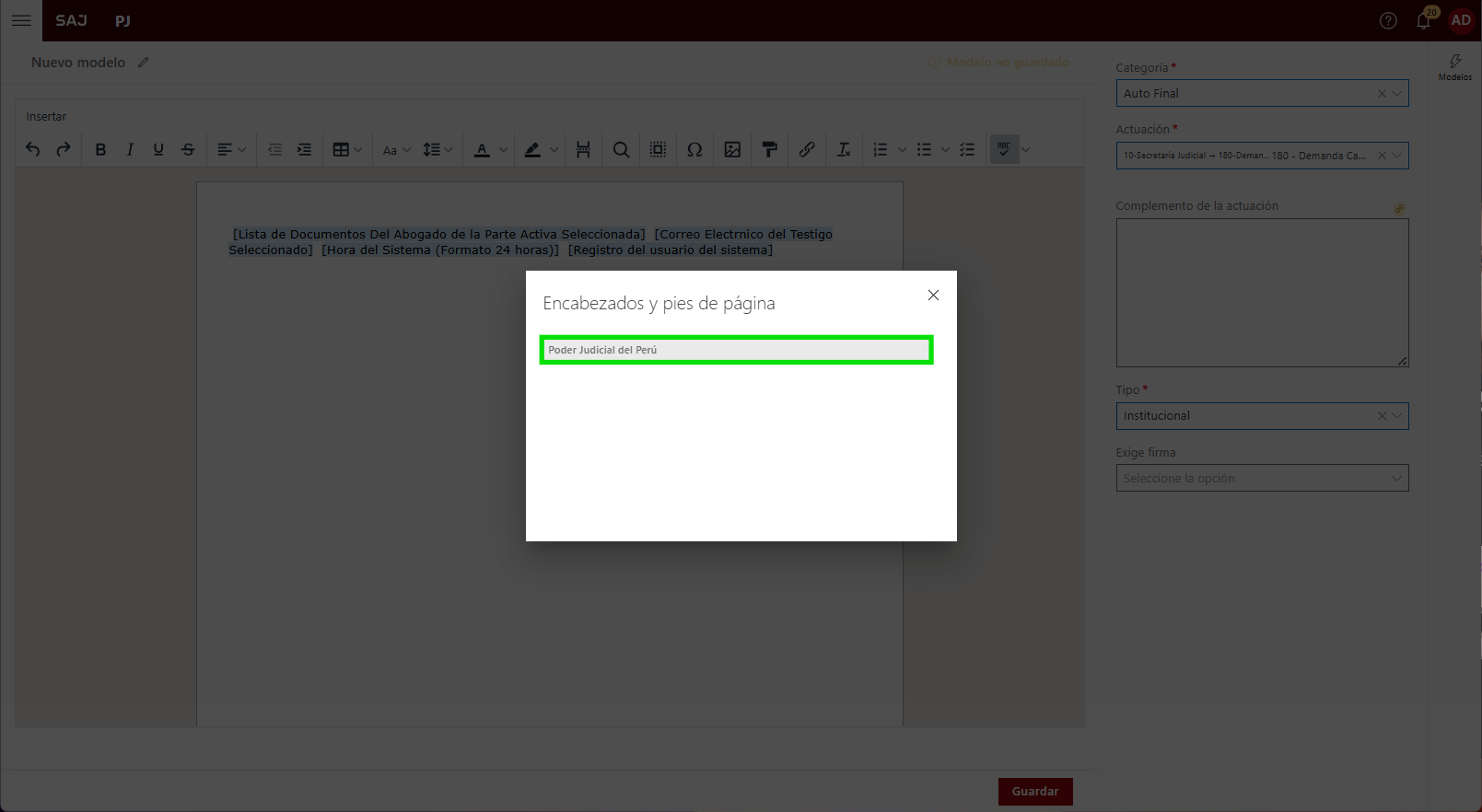Open the Tipo dropdown showing Institucional
The height and width of the screenshot is (812, 1482).
click(x=1262, y=416)
